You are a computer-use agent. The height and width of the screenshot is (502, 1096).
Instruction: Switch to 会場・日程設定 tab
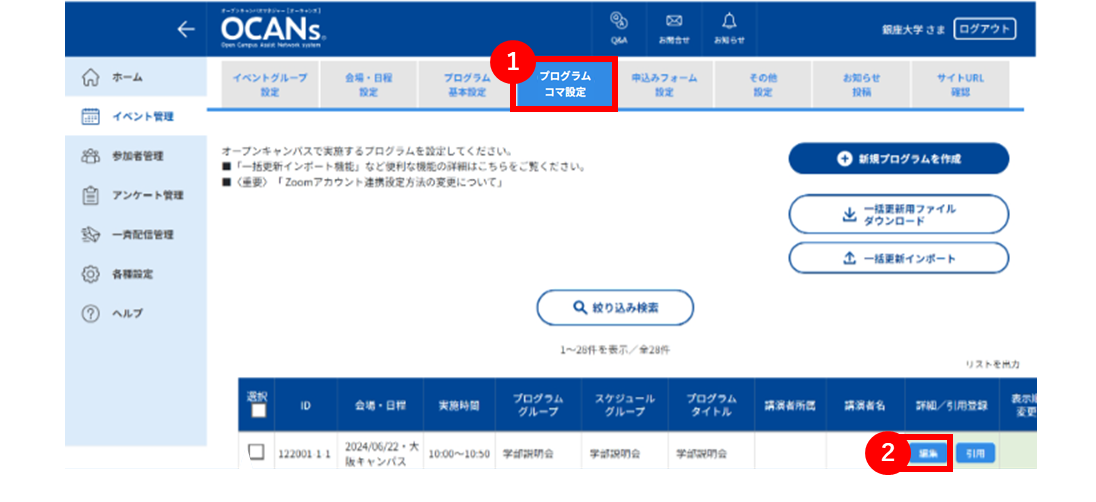click(x=368, y=84)
